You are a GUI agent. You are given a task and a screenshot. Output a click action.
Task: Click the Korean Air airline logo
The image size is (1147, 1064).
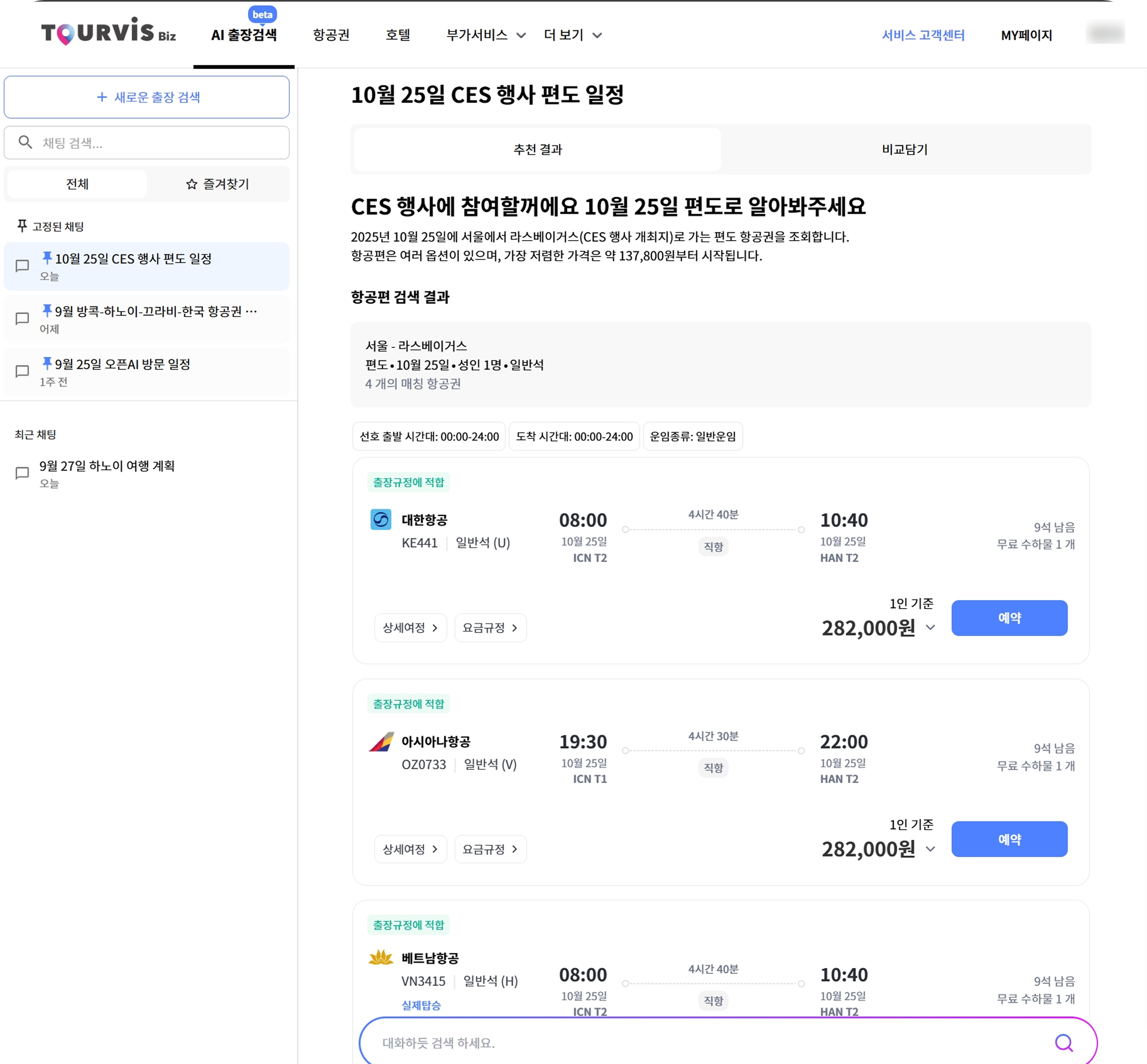381,520
